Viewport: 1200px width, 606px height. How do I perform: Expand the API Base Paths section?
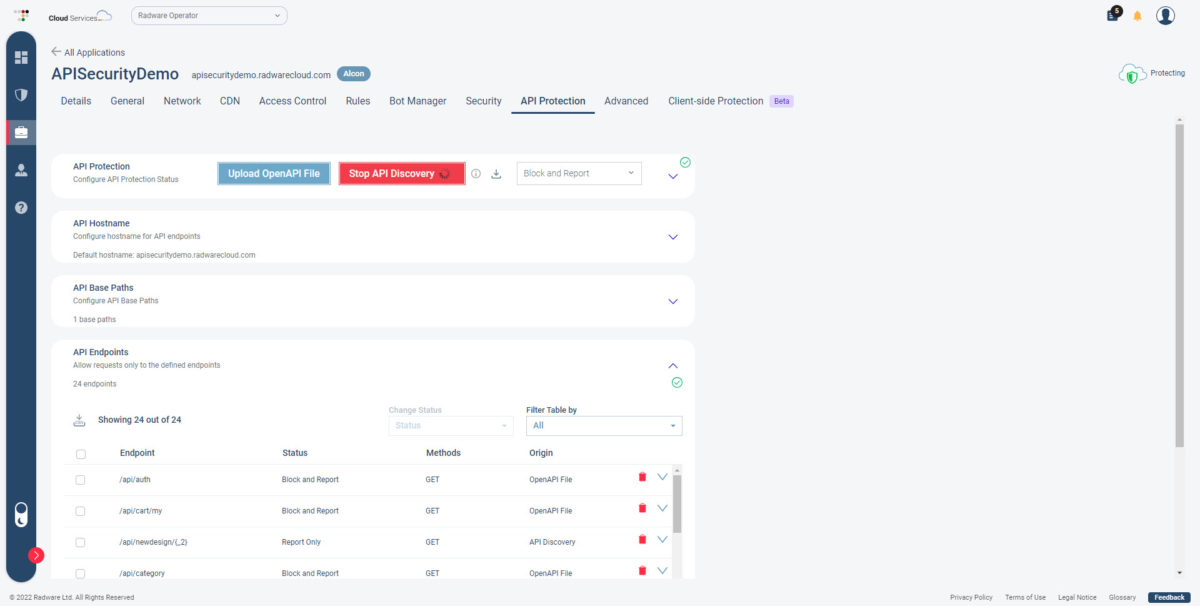click(673, 301)
